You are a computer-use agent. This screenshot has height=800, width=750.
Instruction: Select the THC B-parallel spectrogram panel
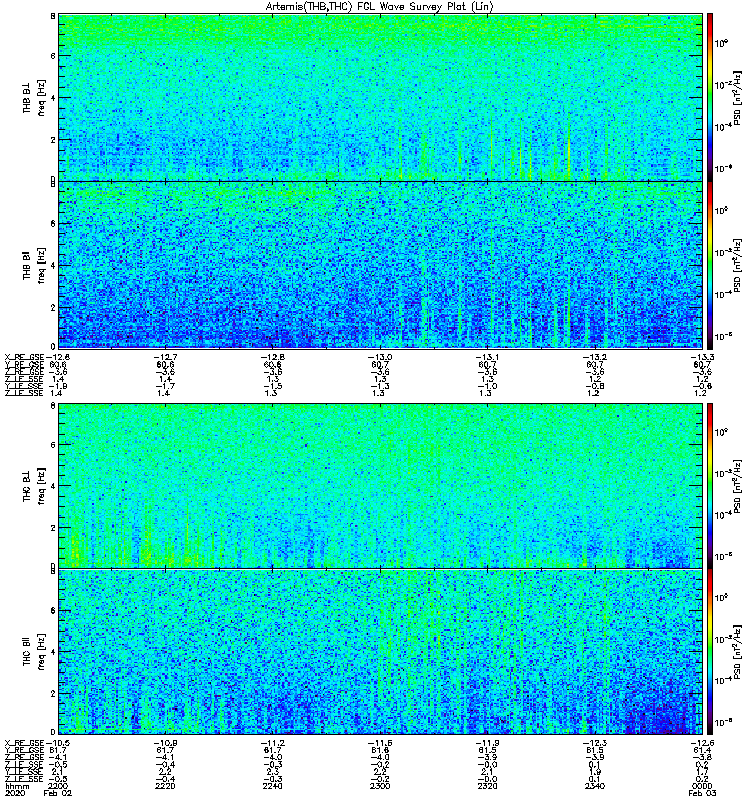coord(380,652)
